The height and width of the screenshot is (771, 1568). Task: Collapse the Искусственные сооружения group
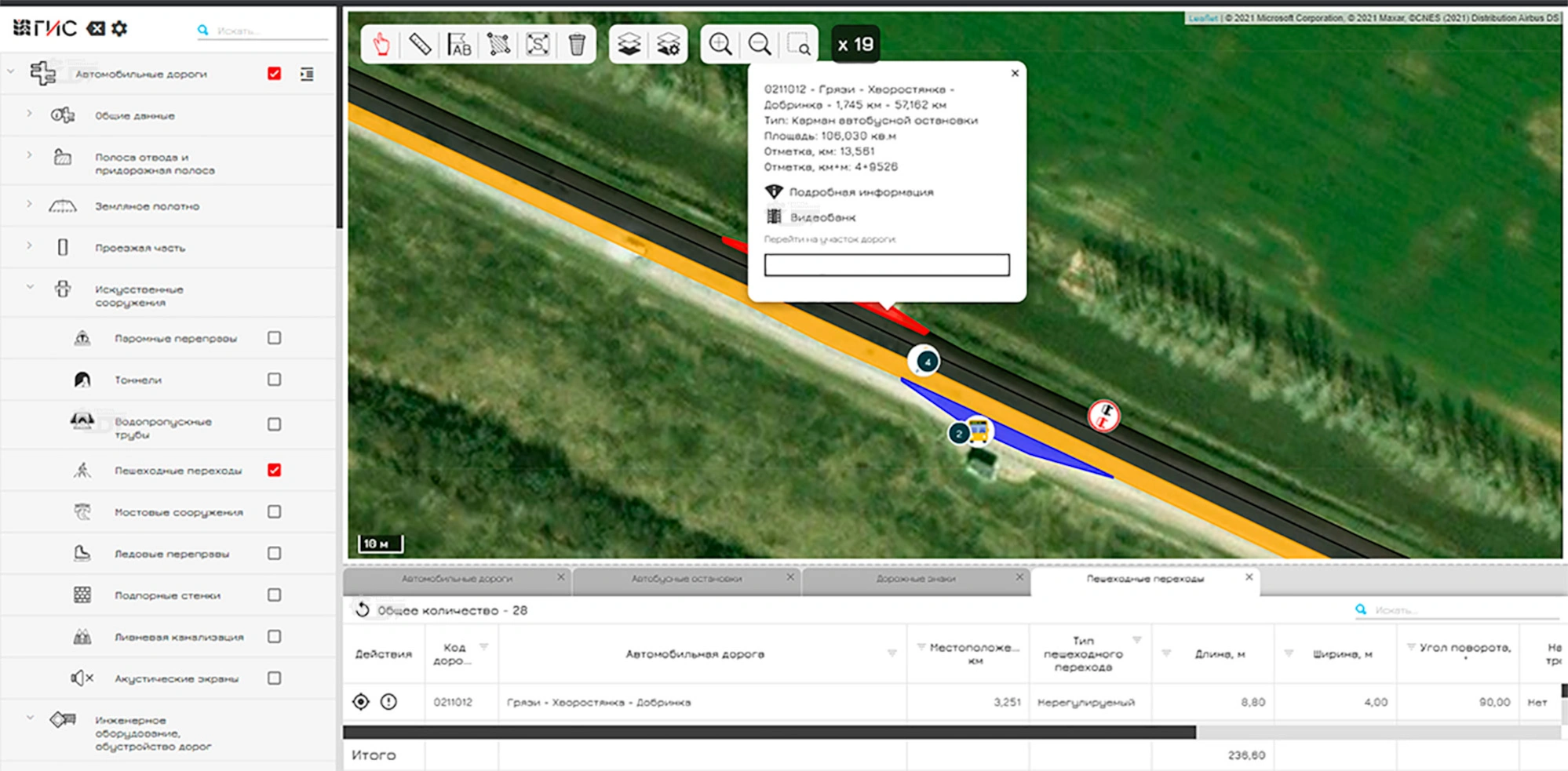[x=30, y=287]
